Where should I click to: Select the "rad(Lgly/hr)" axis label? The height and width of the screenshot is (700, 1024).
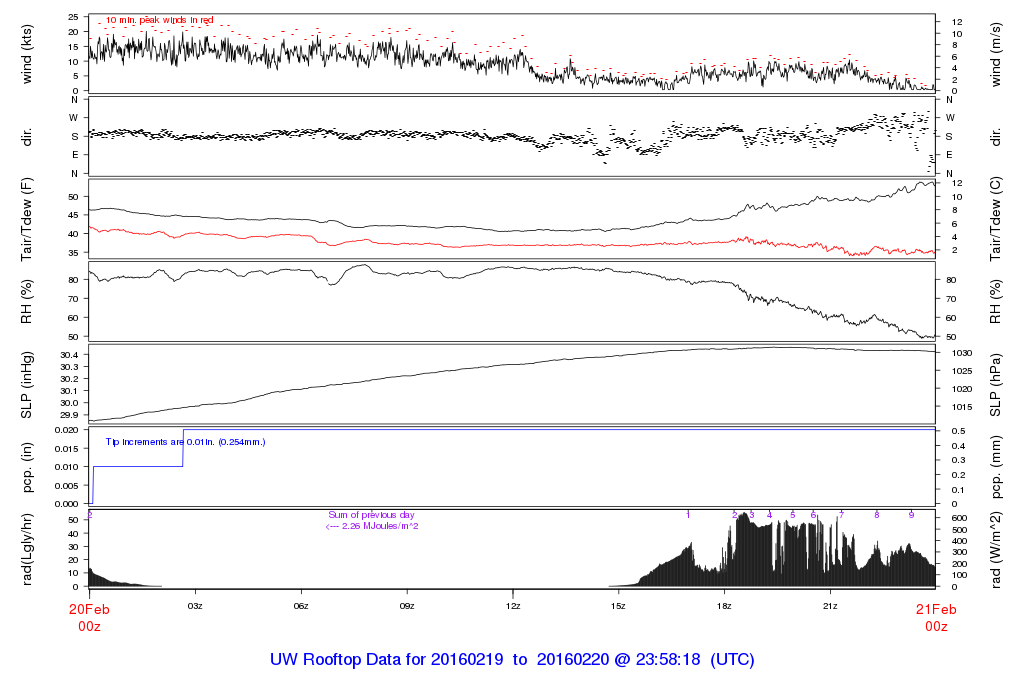pos(27,549)
